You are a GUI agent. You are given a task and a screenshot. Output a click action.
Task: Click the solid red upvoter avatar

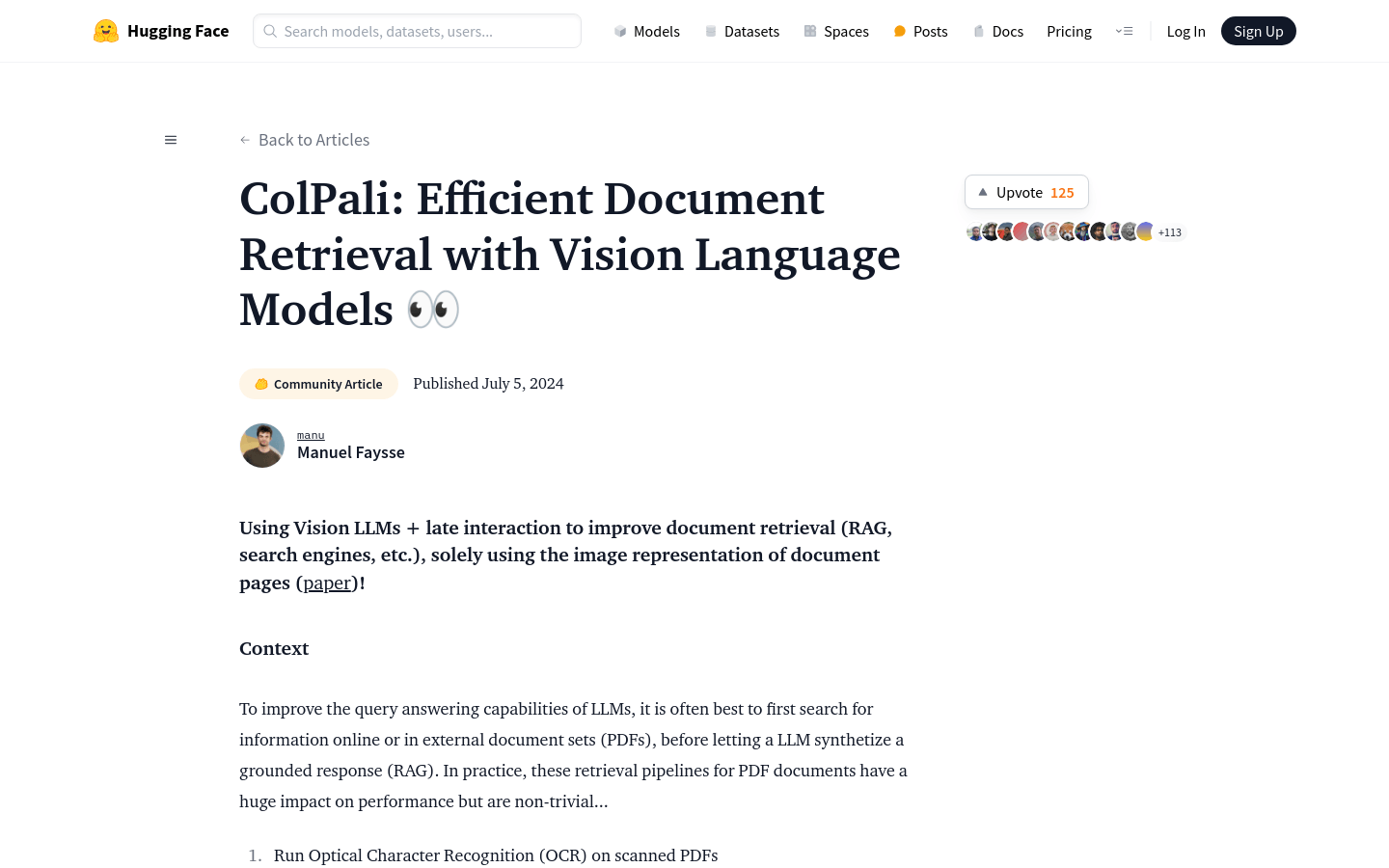click(x=1021, y=231)
